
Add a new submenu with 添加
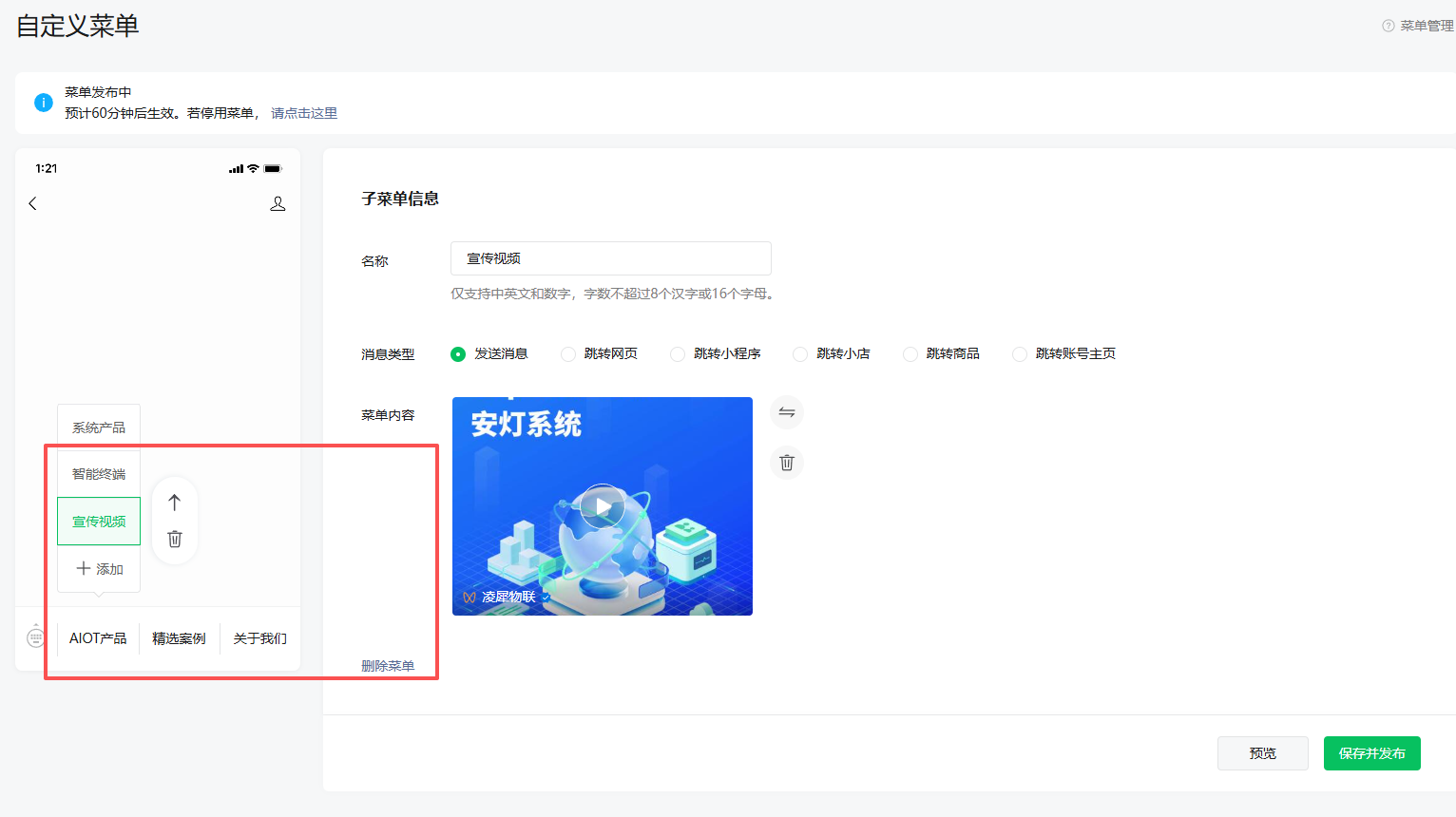99,569
